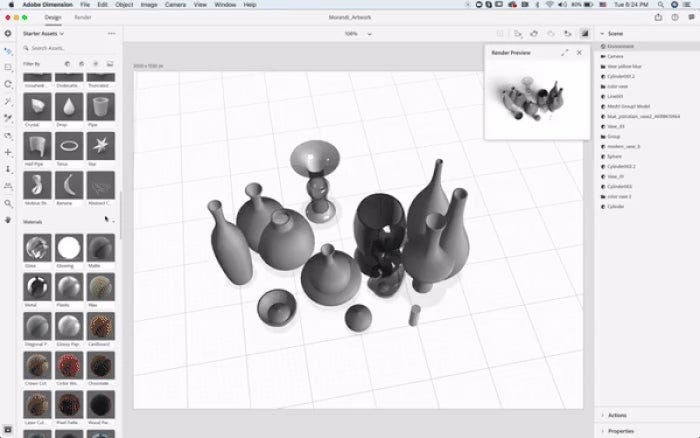Switch to the Render tab
The height and width of the screenshot is (438, 700).
click(x=83, y=17)
